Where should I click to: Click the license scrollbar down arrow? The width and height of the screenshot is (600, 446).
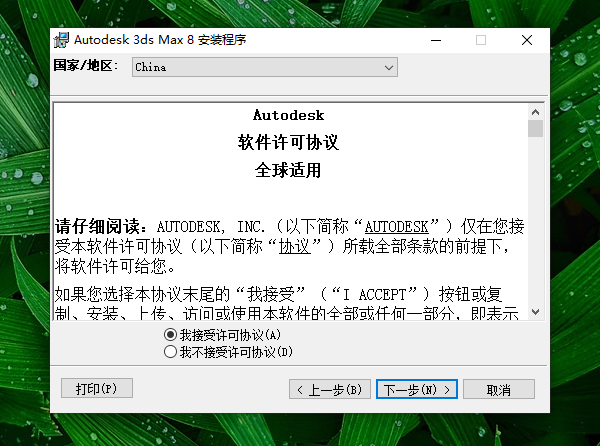pyautogui.click(x=535, y=312)
